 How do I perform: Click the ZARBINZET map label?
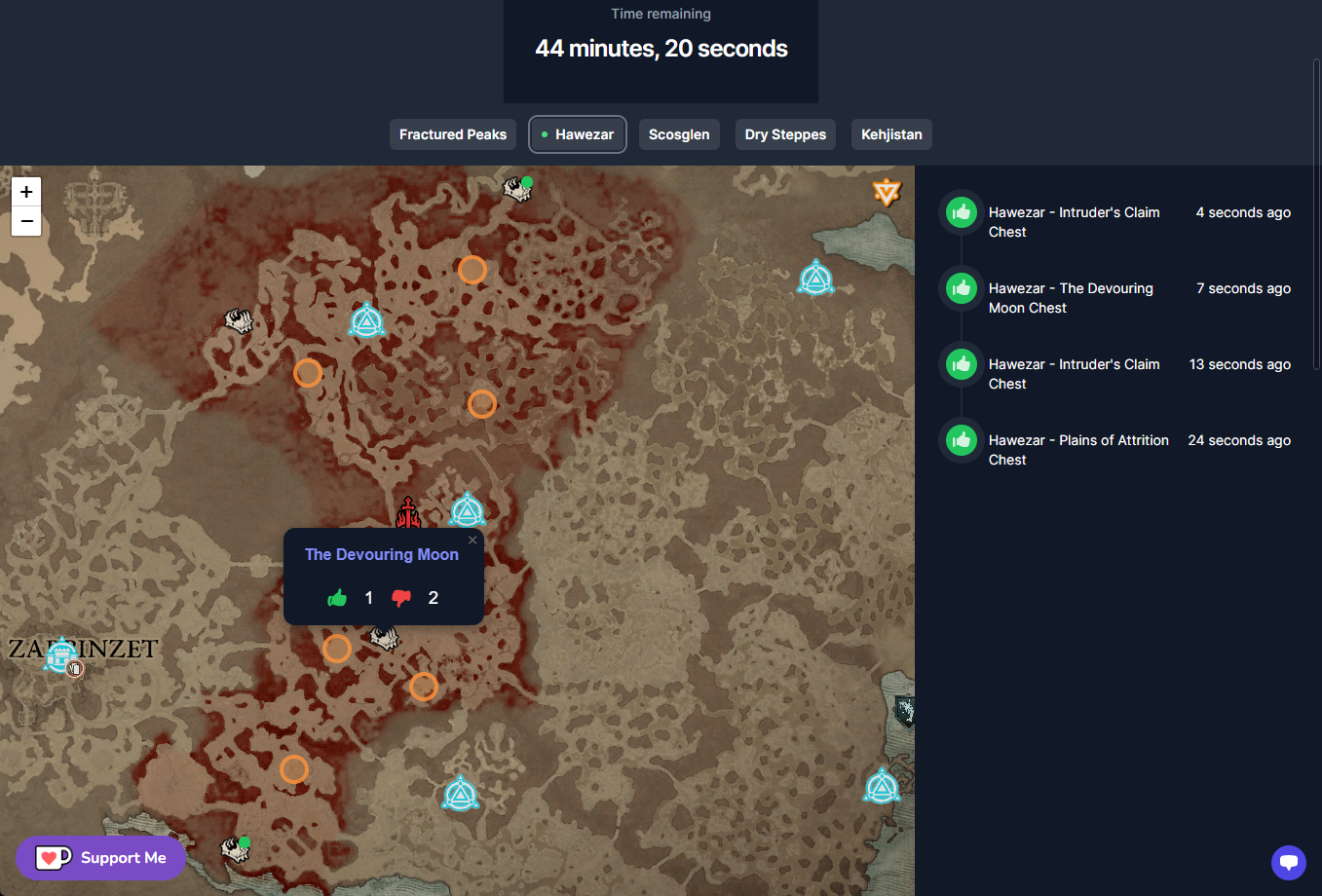point(83,649)
